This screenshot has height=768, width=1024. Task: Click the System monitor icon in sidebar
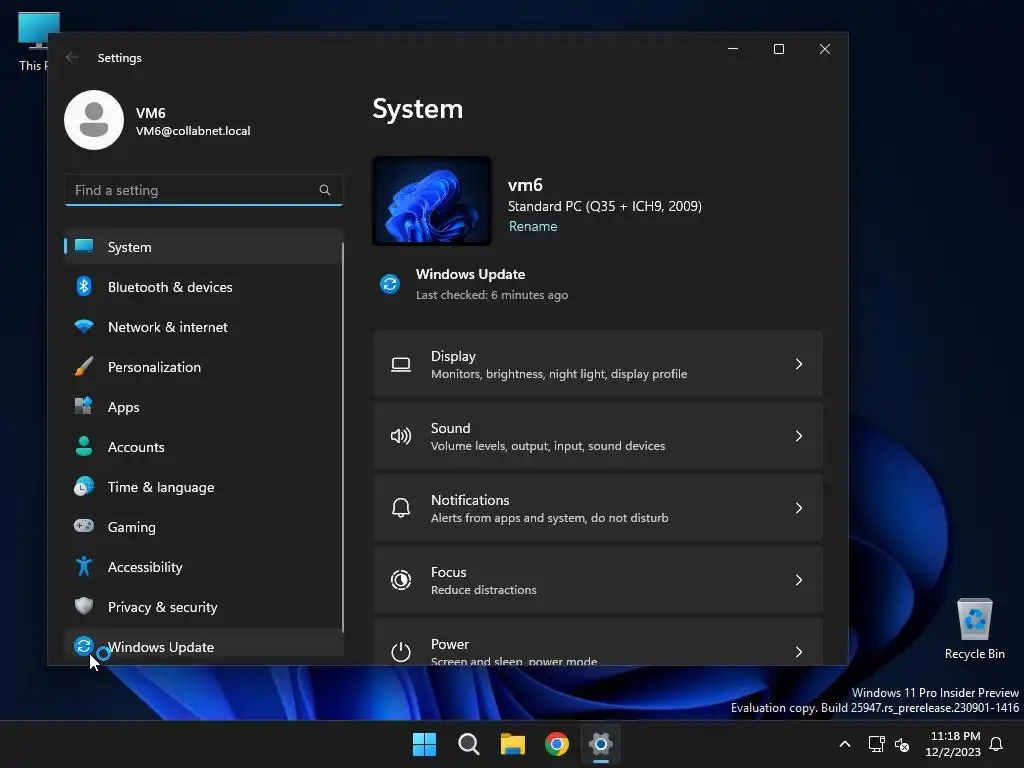click(x=84, y=246)
